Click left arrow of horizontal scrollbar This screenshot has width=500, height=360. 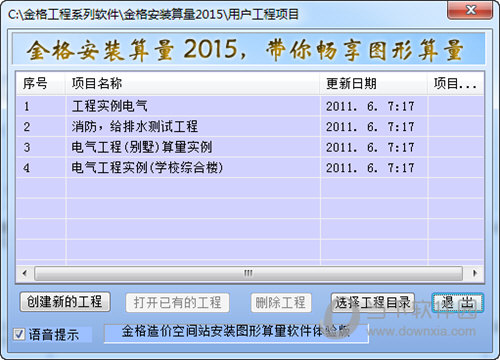tap(25, 273)
